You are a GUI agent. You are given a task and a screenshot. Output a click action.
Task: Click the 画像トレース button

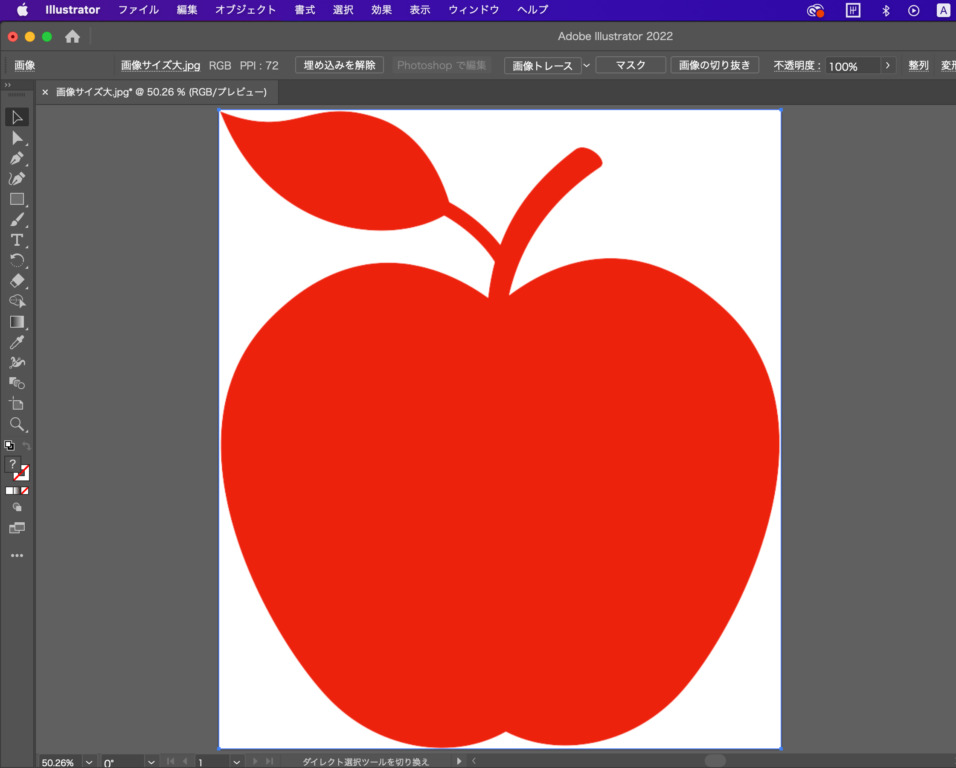coord(542,65)
